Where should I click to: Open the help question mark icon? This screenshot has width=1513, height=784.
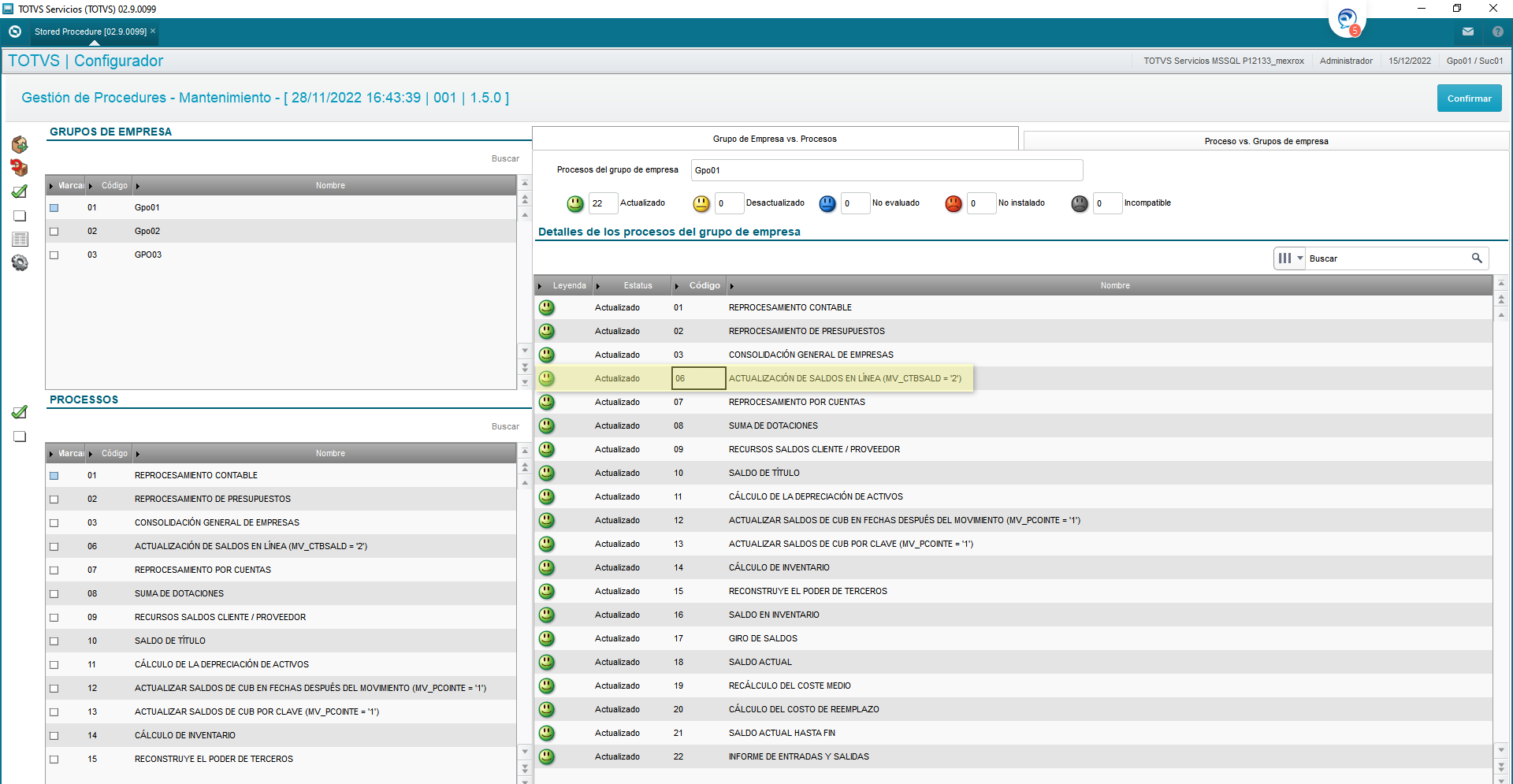pyautogui.click(x=1498, y=32)
